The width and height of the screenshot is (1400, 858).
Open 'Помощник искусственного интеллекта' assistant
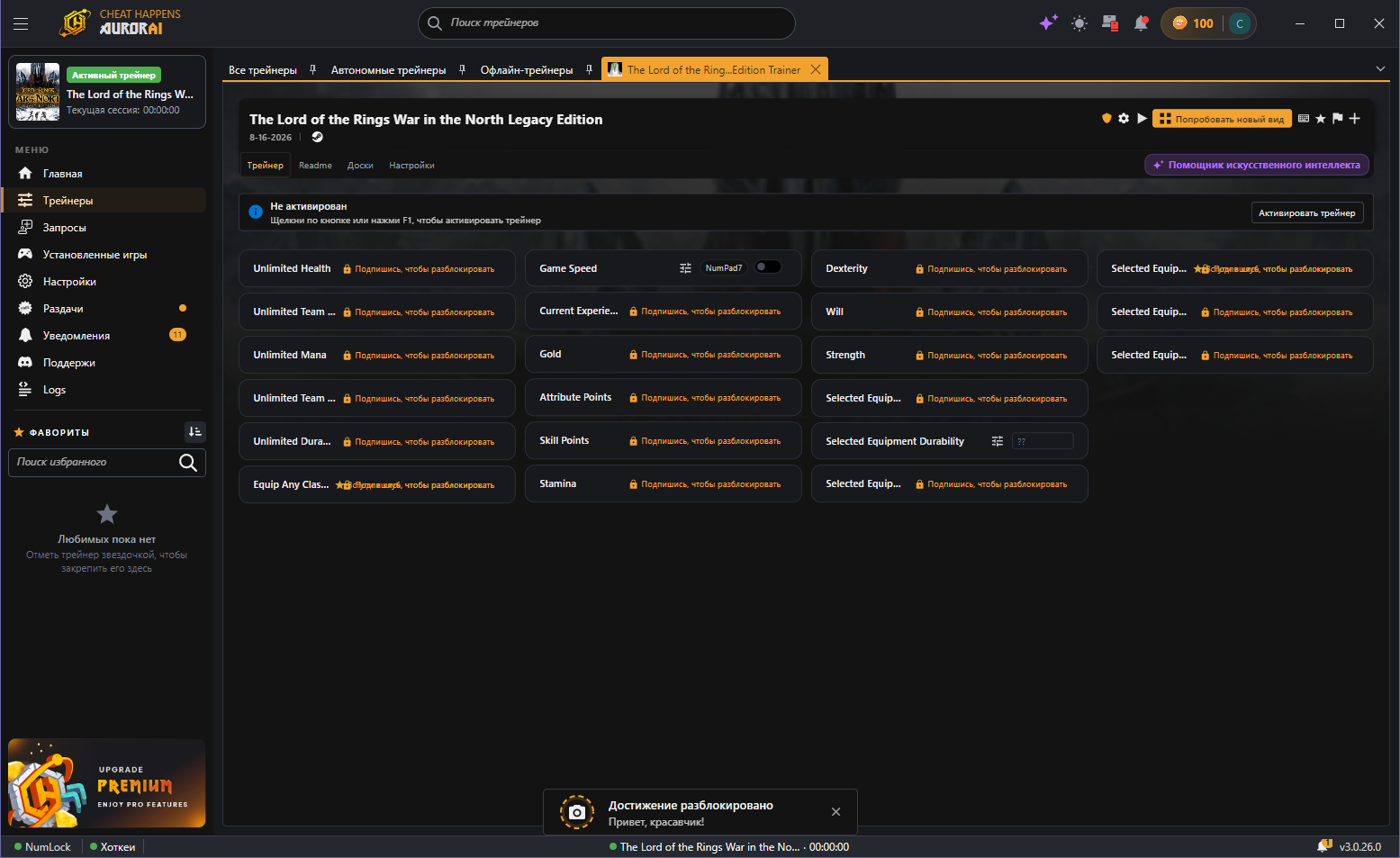(1257, 165)
